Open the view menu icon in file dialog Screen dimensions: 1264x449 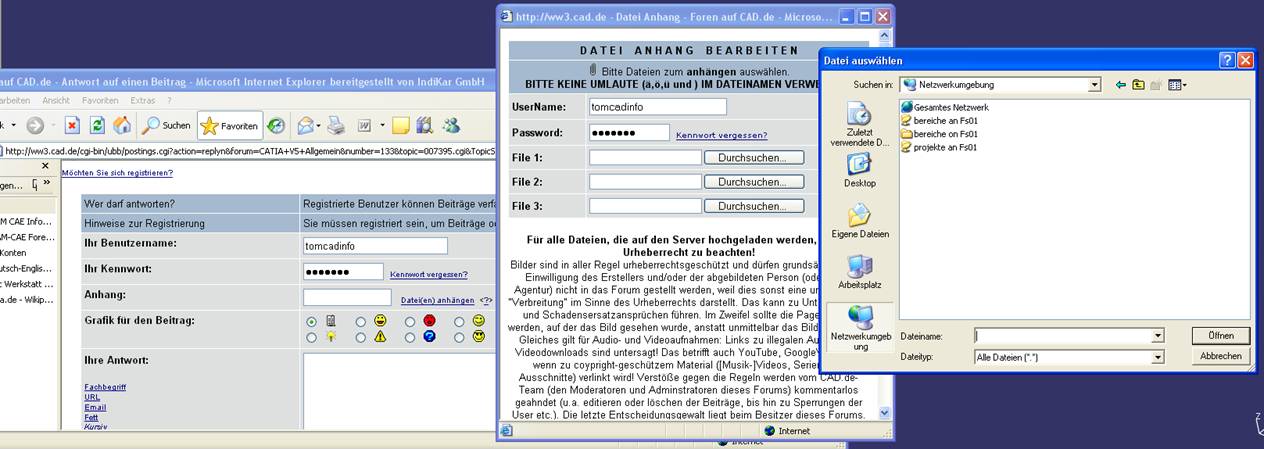pos(1177,85)
